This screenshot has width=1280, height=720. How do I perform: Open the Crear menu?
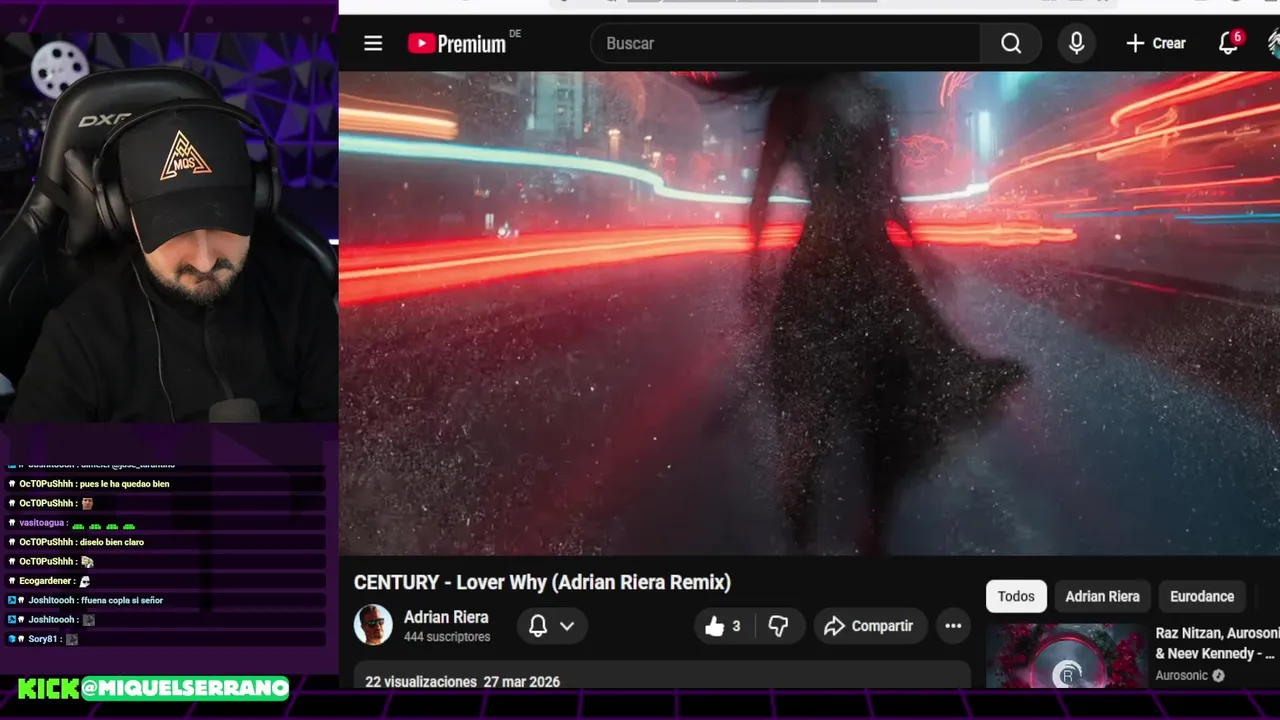point(1155,43)
